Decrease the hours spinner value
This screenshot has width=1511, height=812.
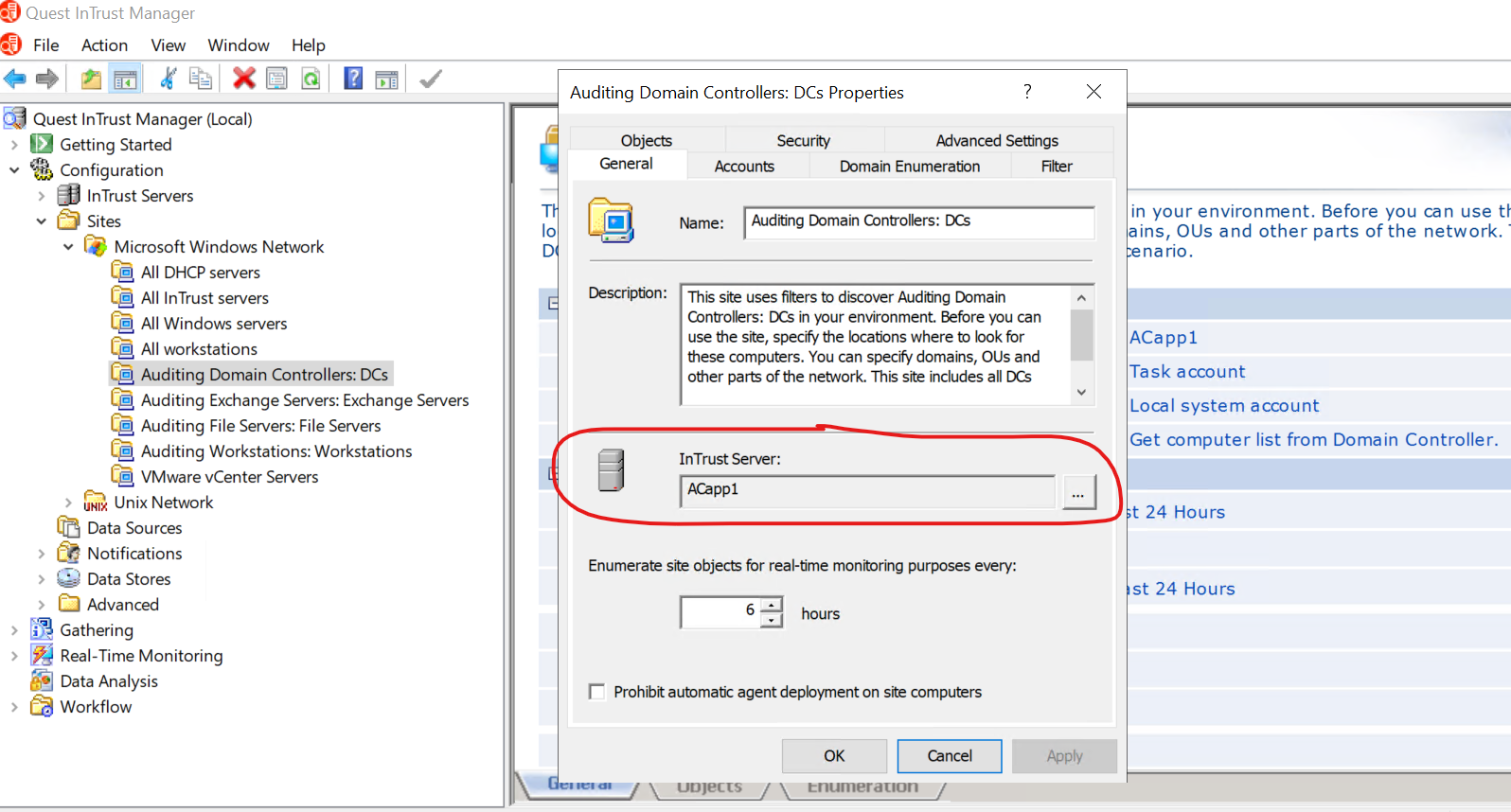[x=773, y=621]
